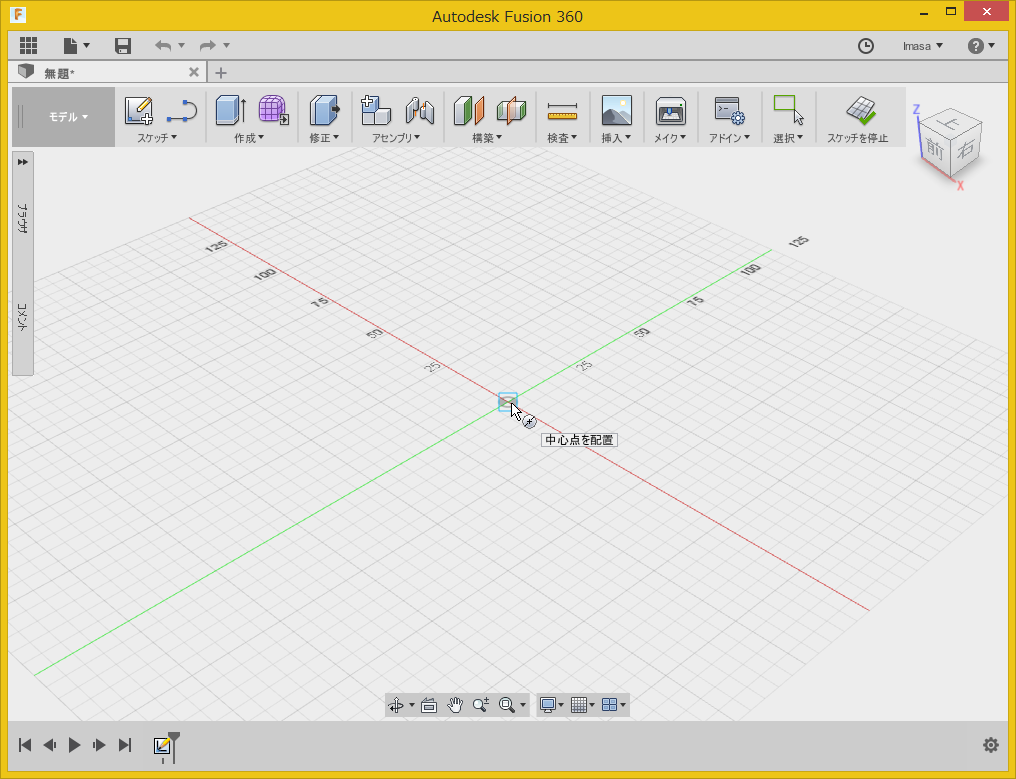Redo the last action
The image size is (1016, 779).
[x=207, y=45]
